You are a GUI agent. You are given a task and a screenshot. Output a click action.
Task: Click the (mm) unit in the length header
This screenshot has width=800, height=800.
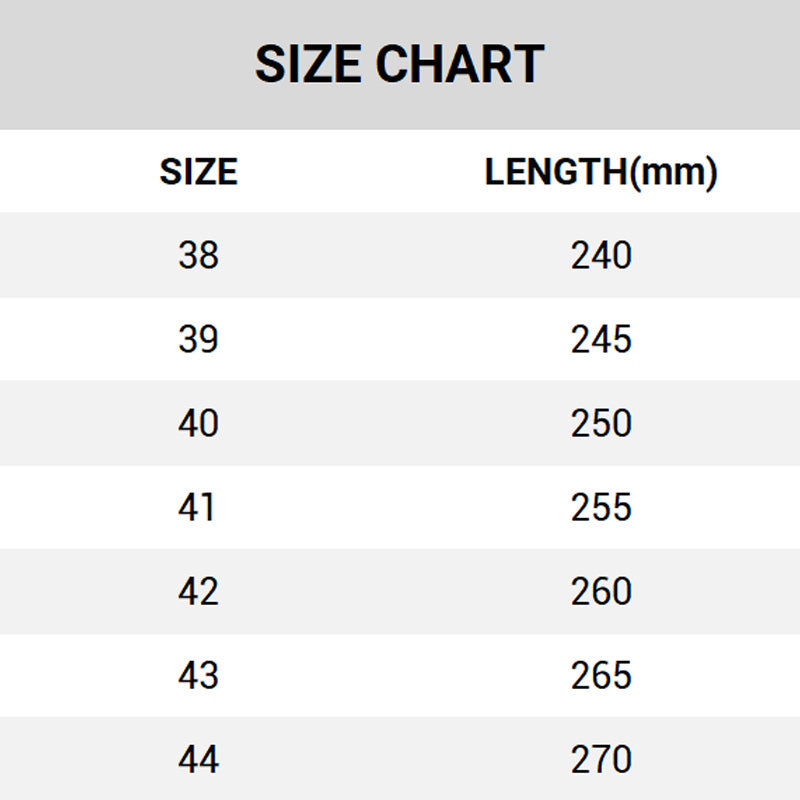click(674, 172)
